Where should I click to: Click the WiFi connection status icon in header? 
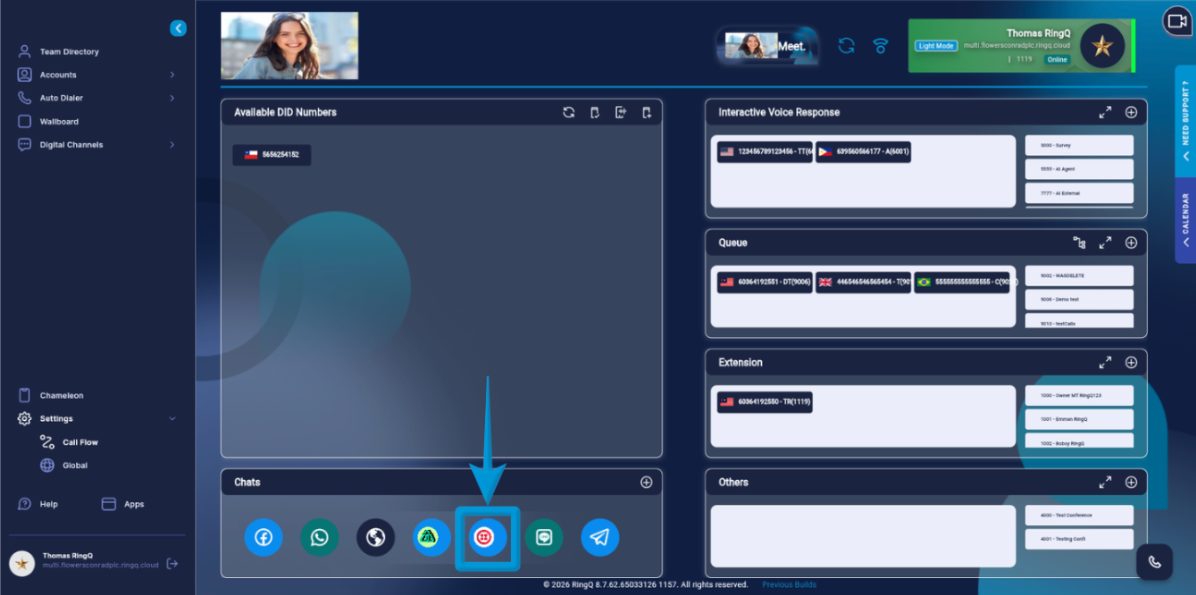tap(879, 45)
